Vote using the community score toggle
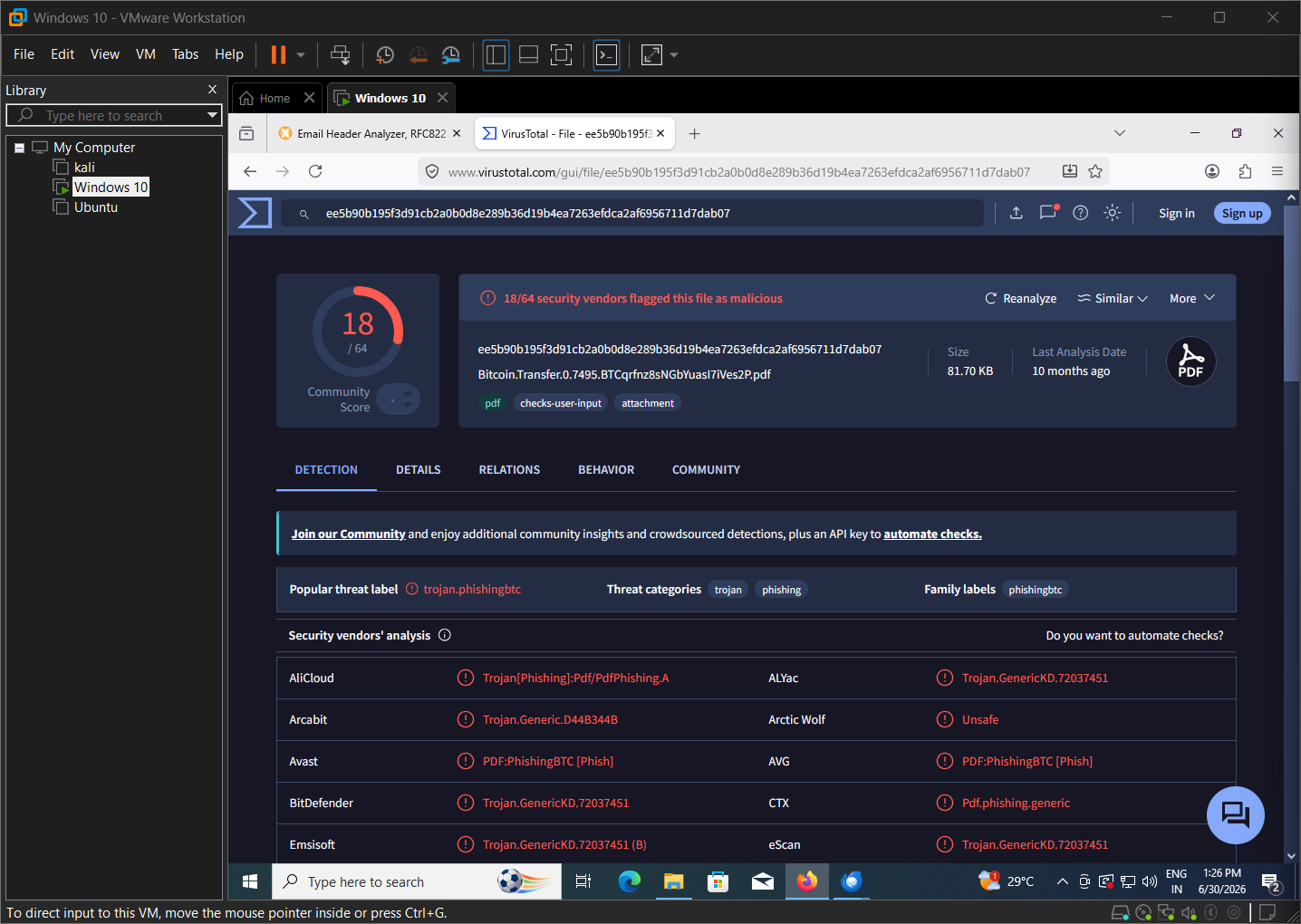The width and height of the screenshot is (1301, 924). tap(399, 399)
